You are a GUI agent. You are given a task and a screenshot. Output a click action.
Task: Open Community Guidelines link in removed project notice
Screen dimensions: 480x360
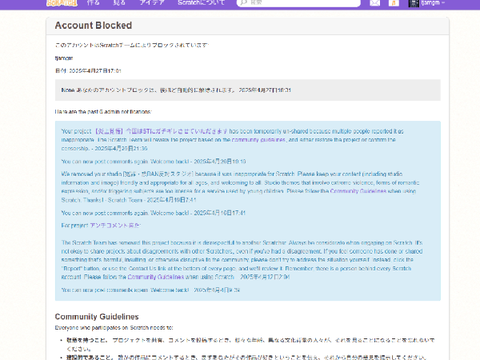pyautogui.click(x=156, y=277)
